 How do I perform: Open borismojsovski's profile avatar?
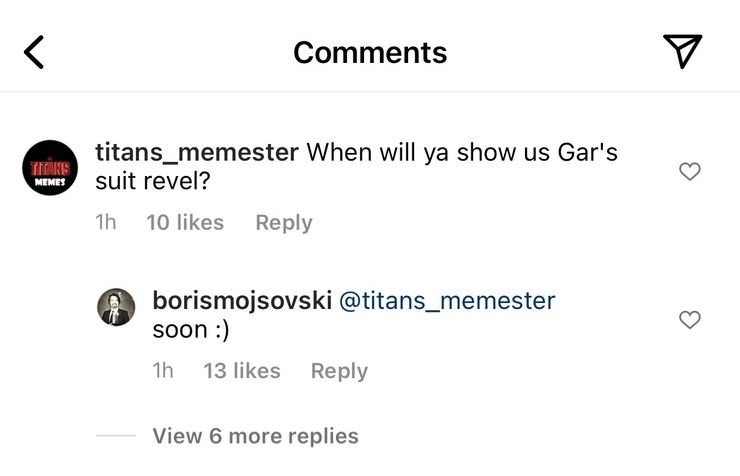pyautogui.click(x=116, y=307)
